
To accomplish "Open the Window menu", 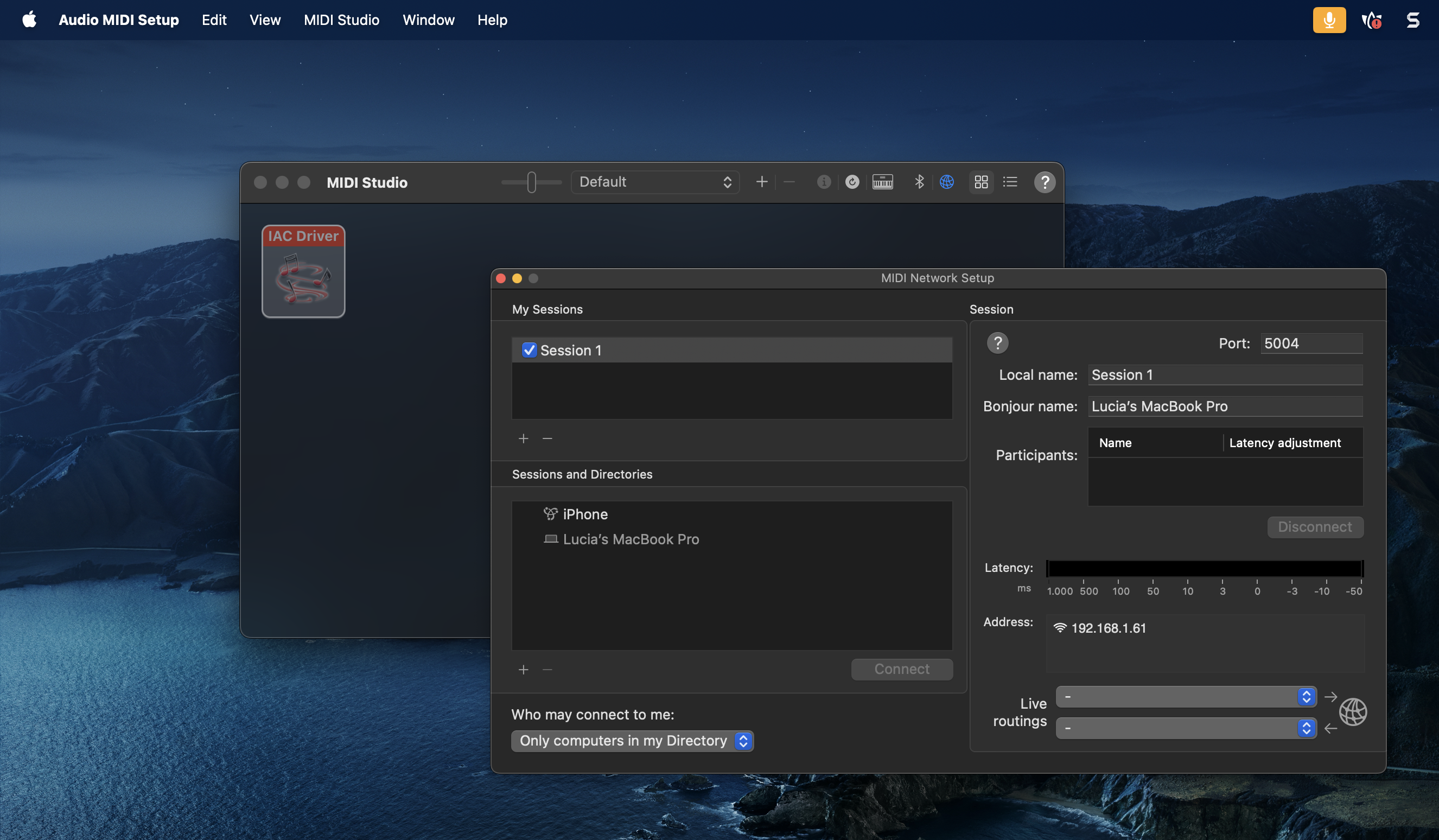I will (428, 20).
